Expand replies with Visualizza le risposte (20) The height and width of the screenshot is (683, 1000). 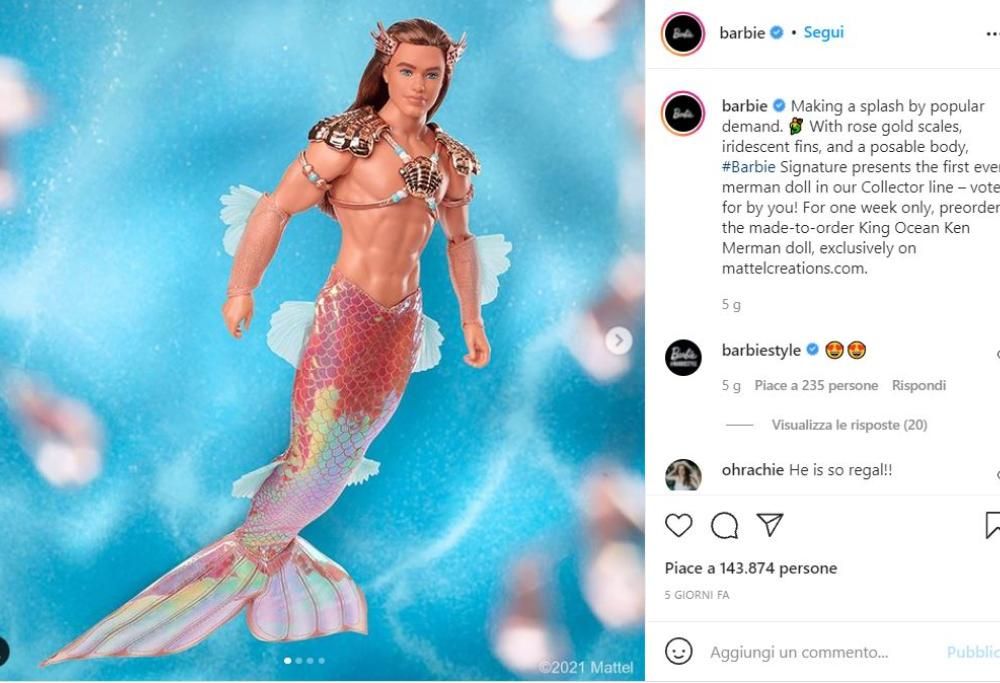849,425
